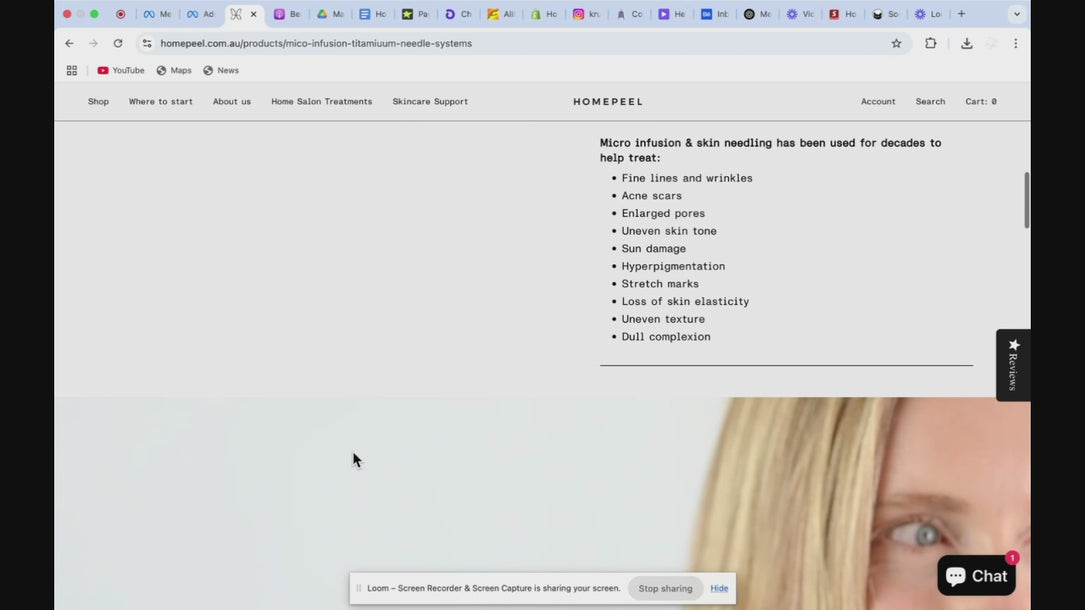Image resolution: width=1085 pixels, height=610 pixels.
Task: Switch to the 'Vic' tab
Action: pyautogui.click(x=801, y=14)
